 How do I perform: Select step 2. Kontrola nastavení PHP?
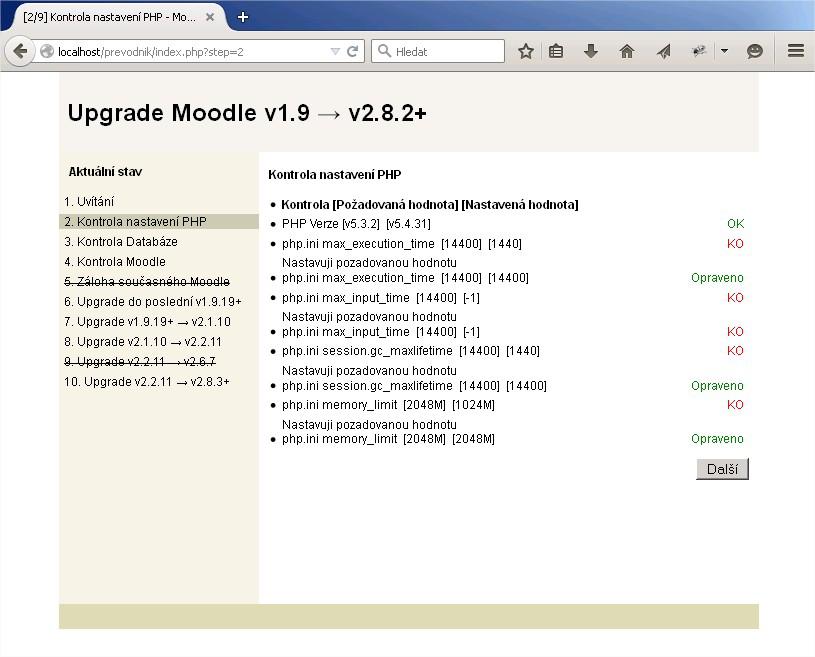pos(135,221)
